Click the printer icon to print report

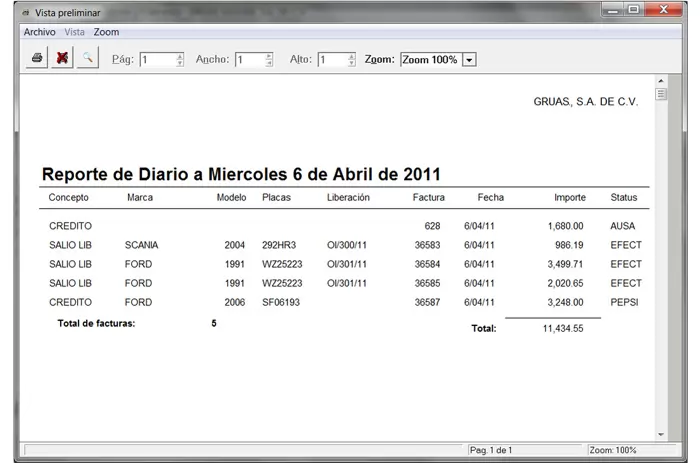click(37, 59)
